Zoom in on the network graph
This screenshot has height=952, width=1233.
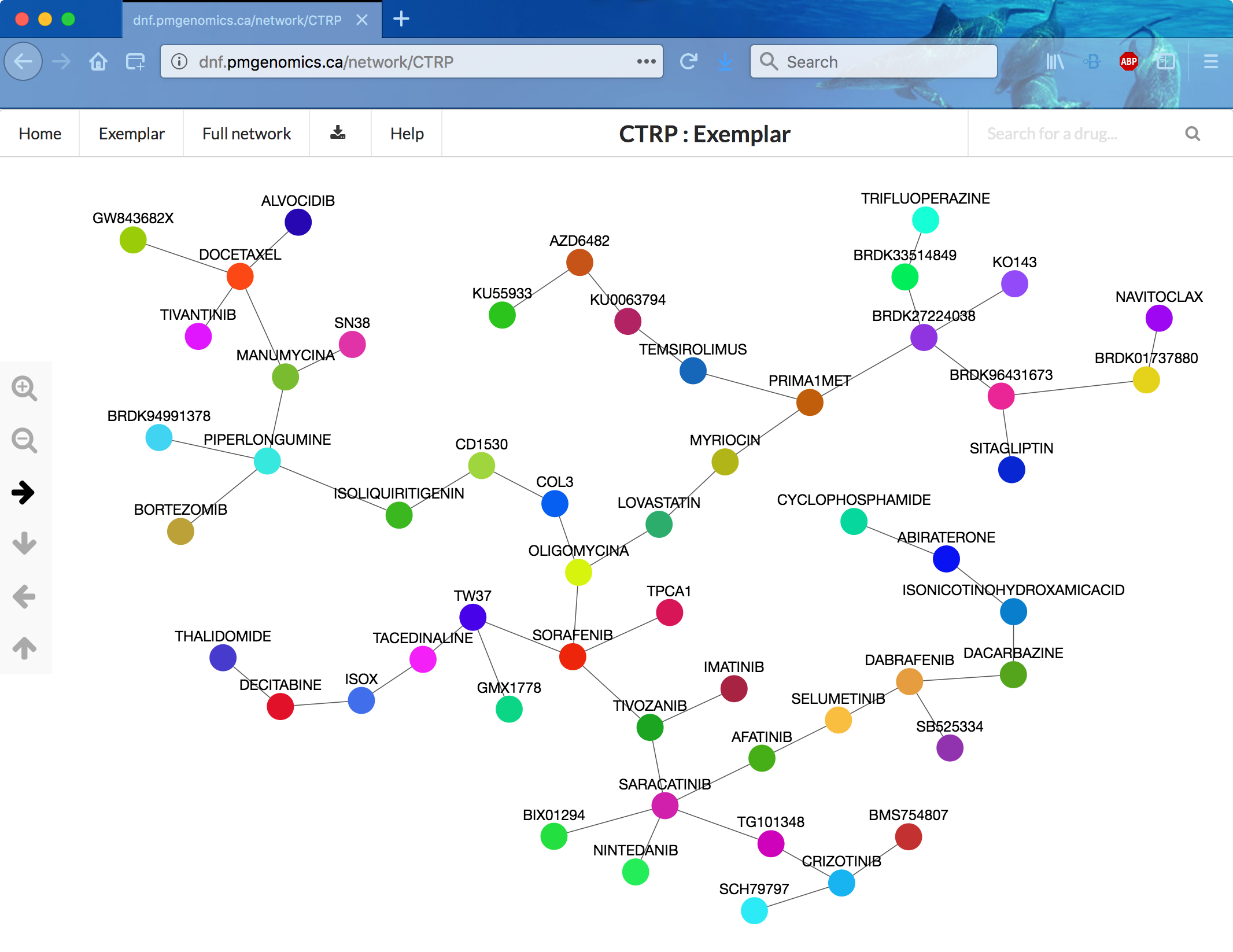pyautogui.click(x=24, y=388)
